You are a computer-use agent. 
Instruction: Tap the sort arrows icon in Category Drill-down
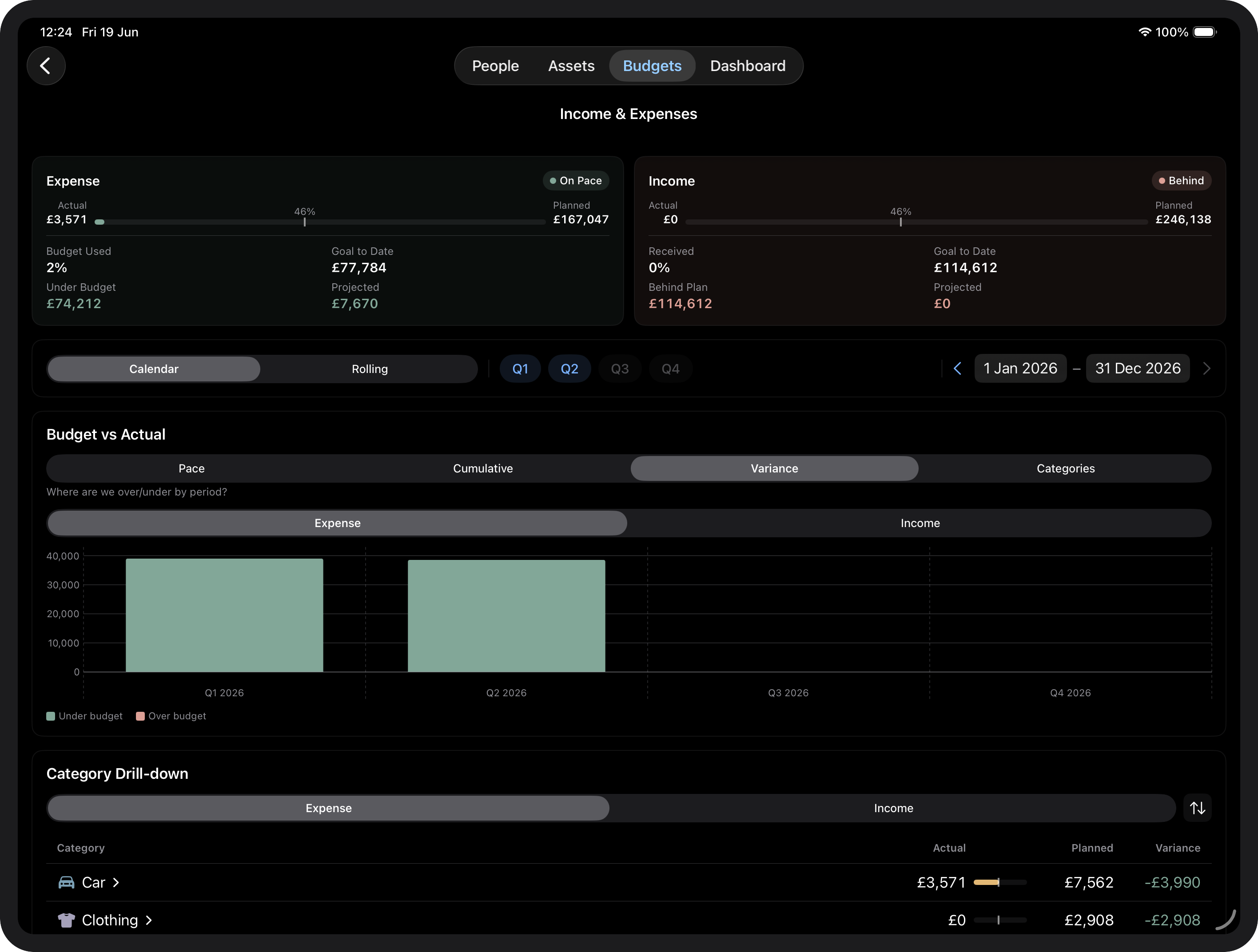coord(1197,808)
